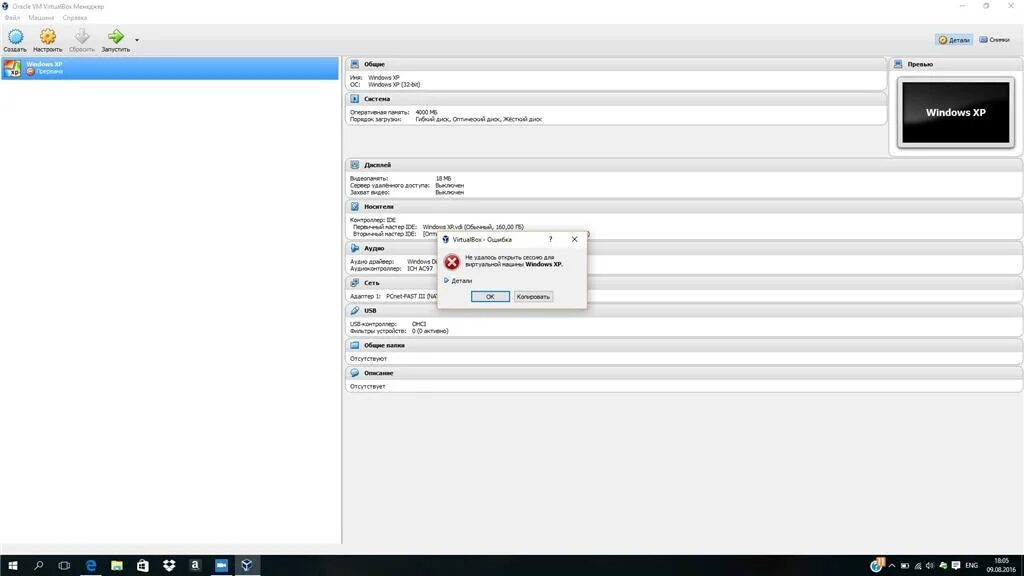Open the Система section header title
Screen dimensions: 1024x576
(x=377, y=99)
